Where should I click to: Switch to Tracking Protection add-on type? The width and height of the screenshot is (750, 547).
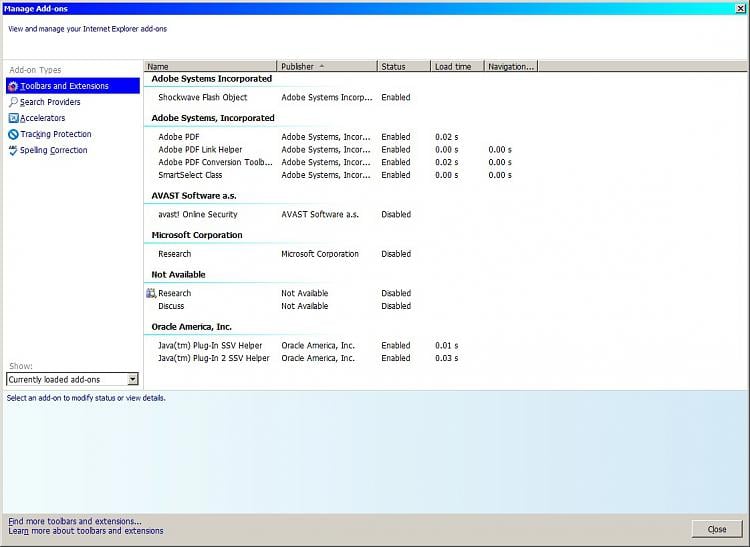(55, 134)
